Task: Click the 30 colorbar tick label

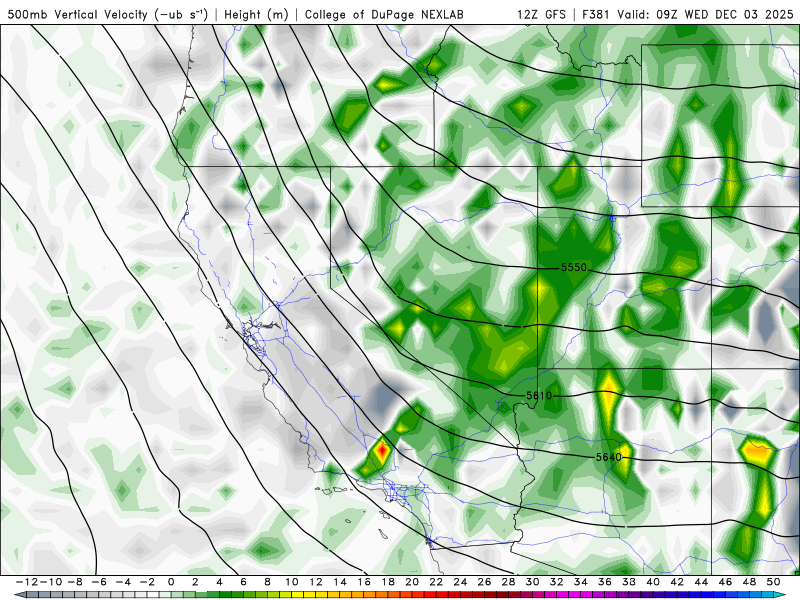Action: (532, 582)
